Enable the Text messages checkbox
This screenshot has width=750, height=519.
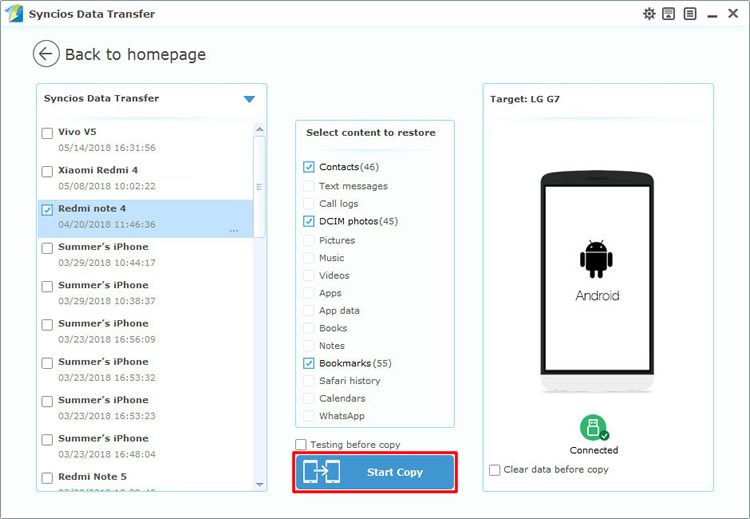309,186
